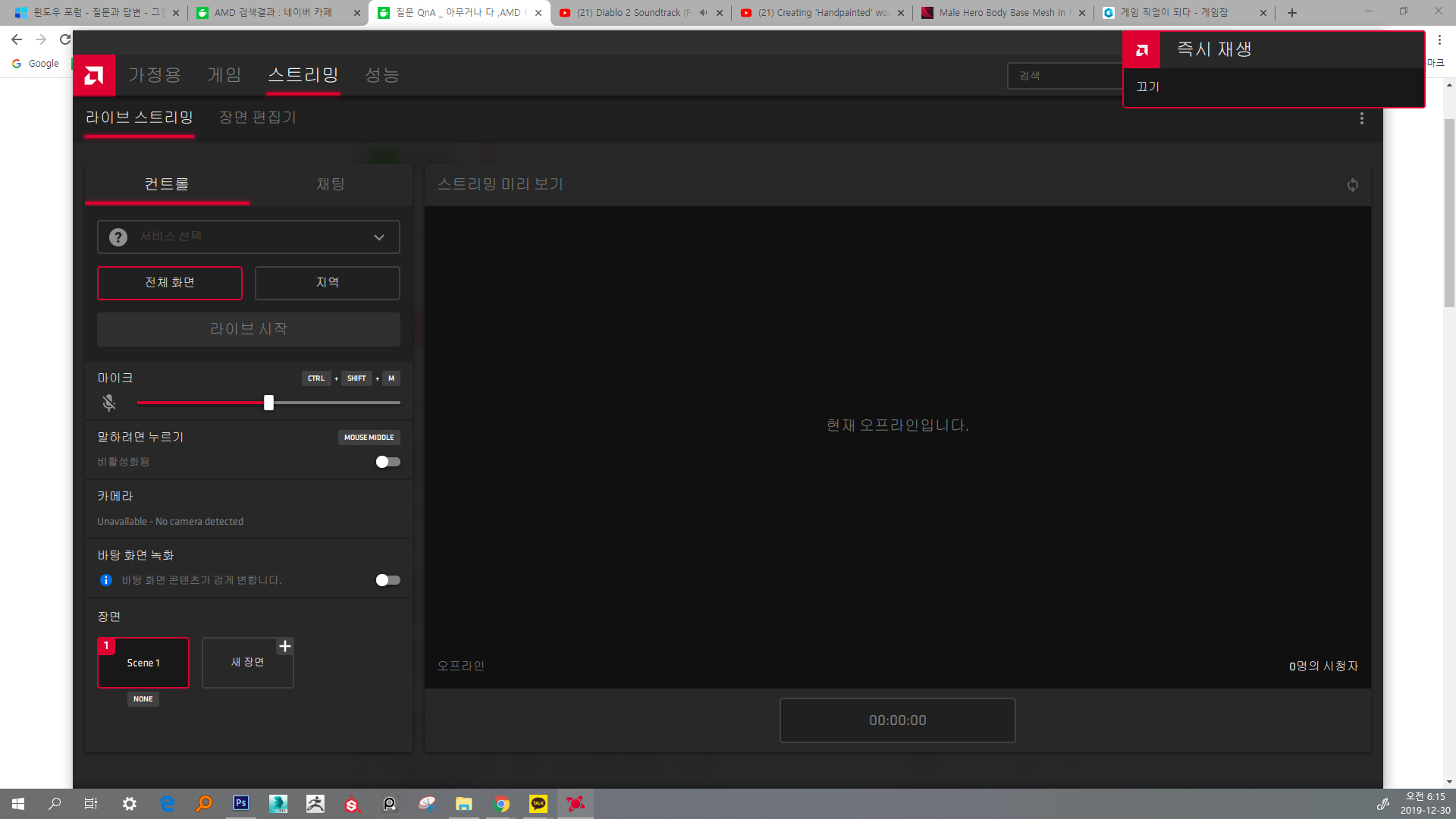Screen dimensions: 1456x819
Task: Click NONE hotkey label under Scene 1
Action: click(x=143, y=699)
